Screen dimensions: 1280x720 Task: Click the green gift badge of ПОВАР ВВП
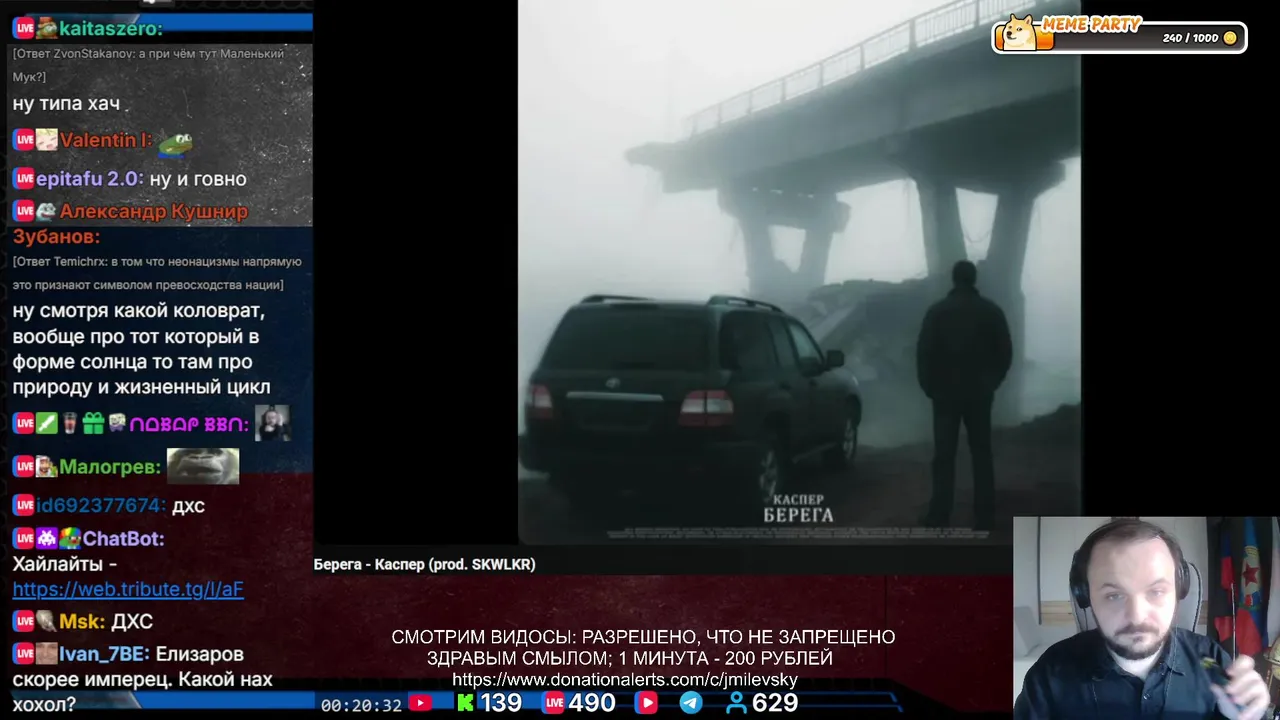coord(93,424)
